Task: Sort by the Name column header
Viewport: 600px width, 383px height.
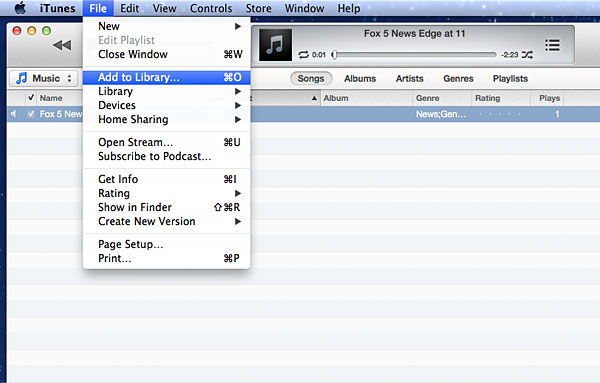Action: 51,98
